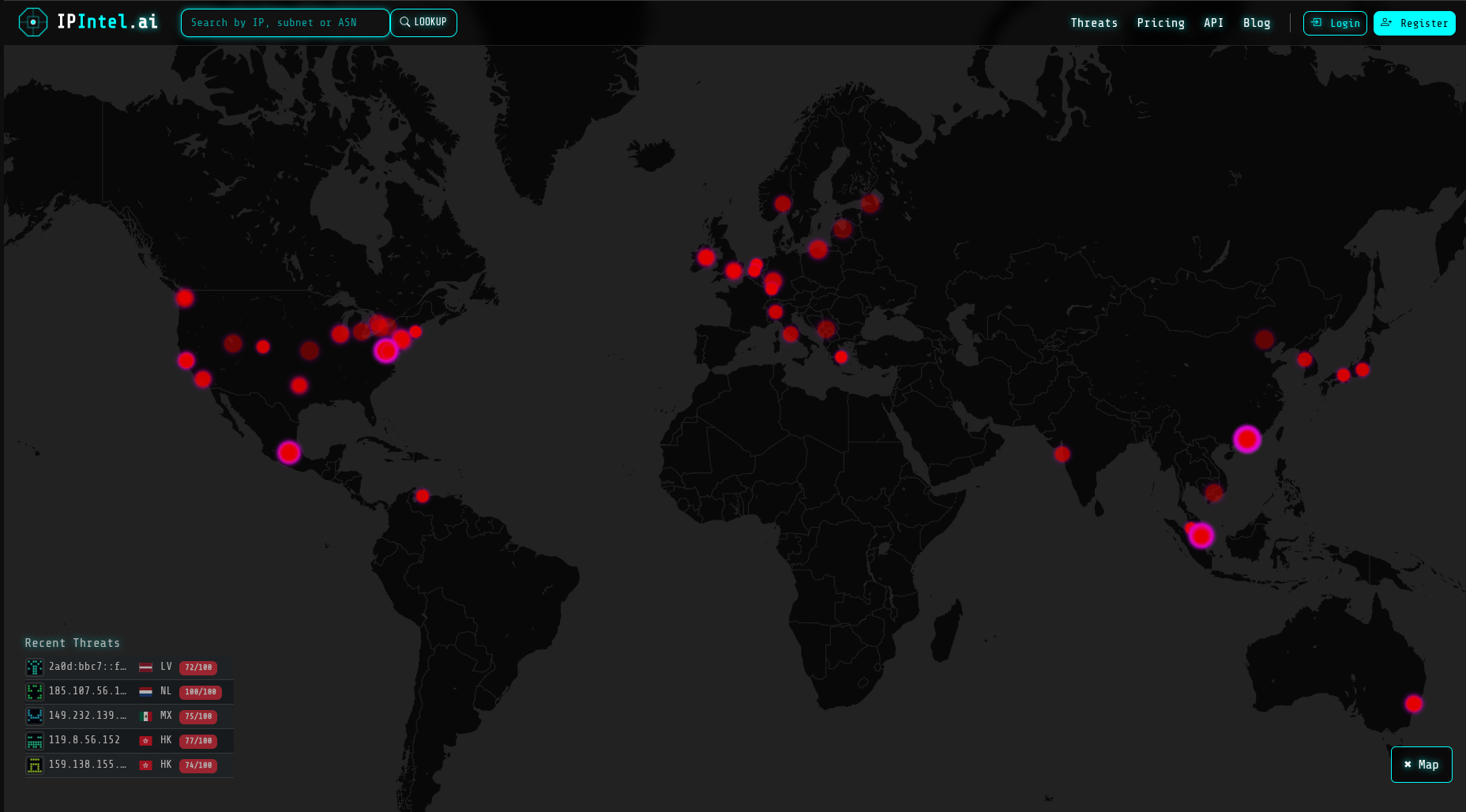Click the teal identicon beside 2a0d:bbc7 threat
The image size is (1466, 812).
point(35,667)
